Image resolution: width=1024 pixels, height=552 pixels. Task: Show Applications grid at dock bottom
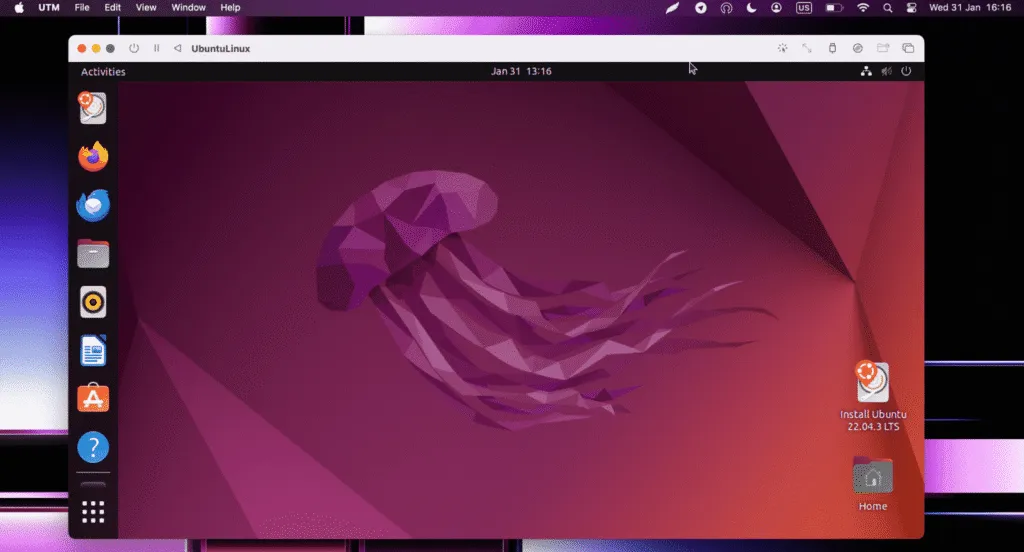[93, 512]
